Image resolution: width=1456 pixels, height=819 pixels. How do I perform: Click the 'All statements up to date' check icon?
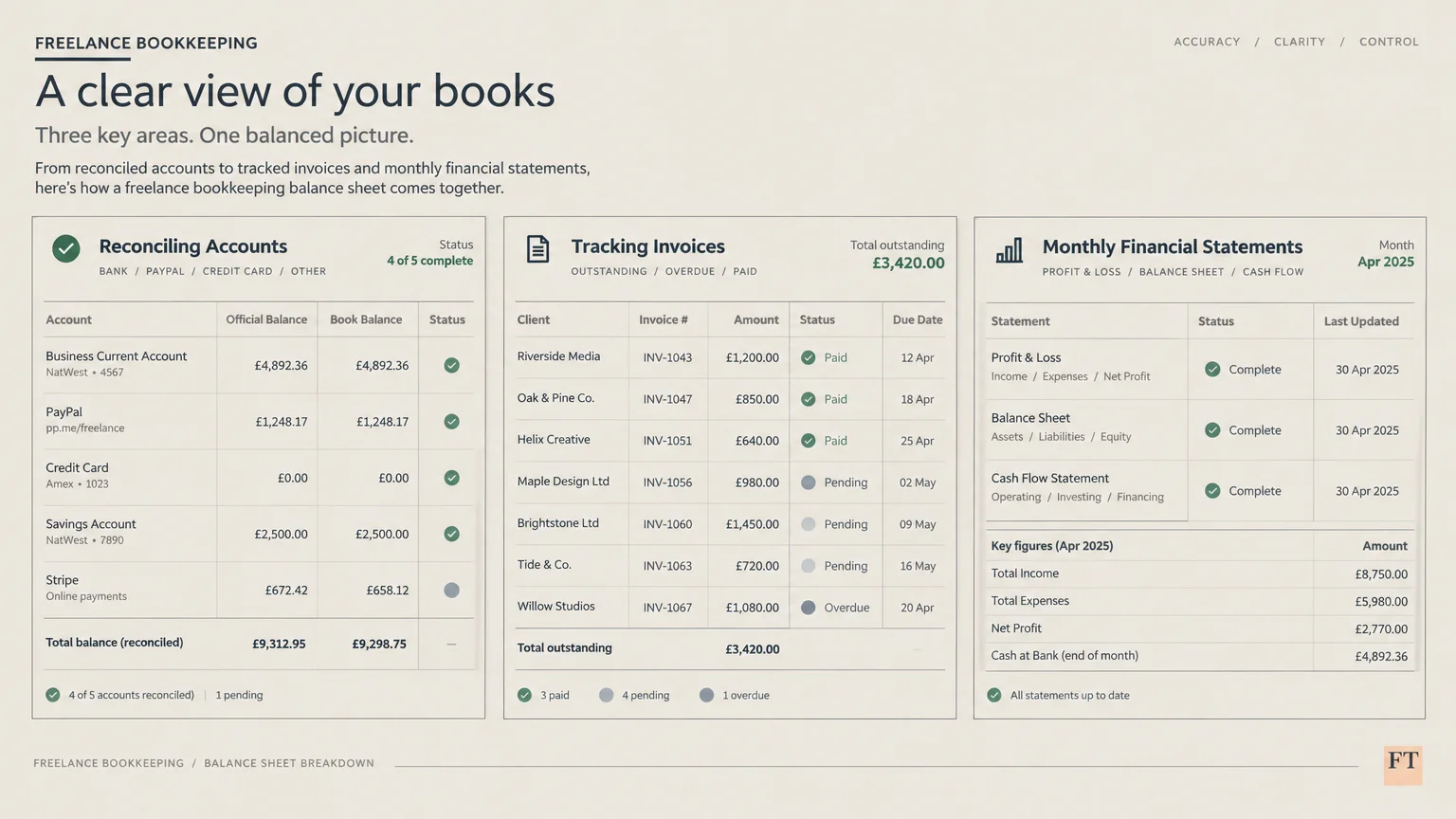(994, 695)
